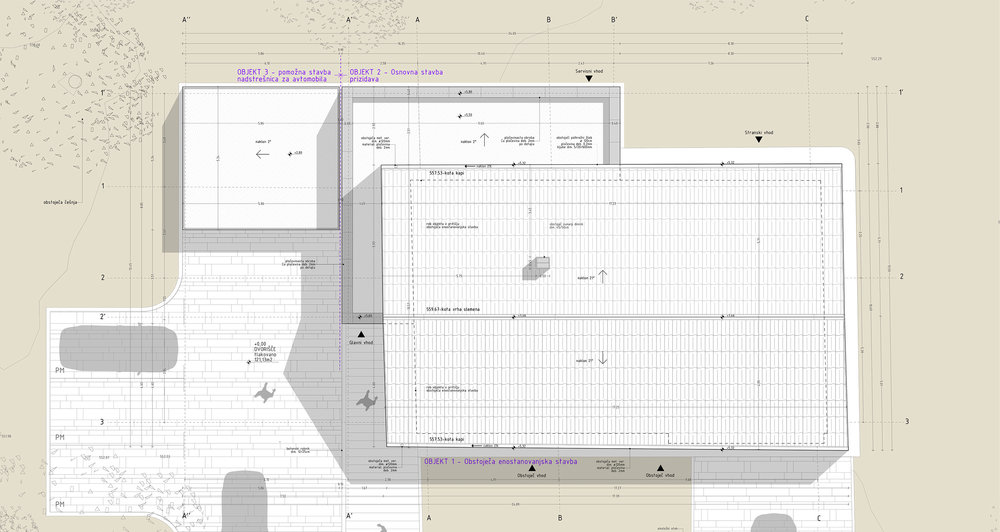Click the OBJEKT 3 pomožna stavba label

(x=284, y=76)
